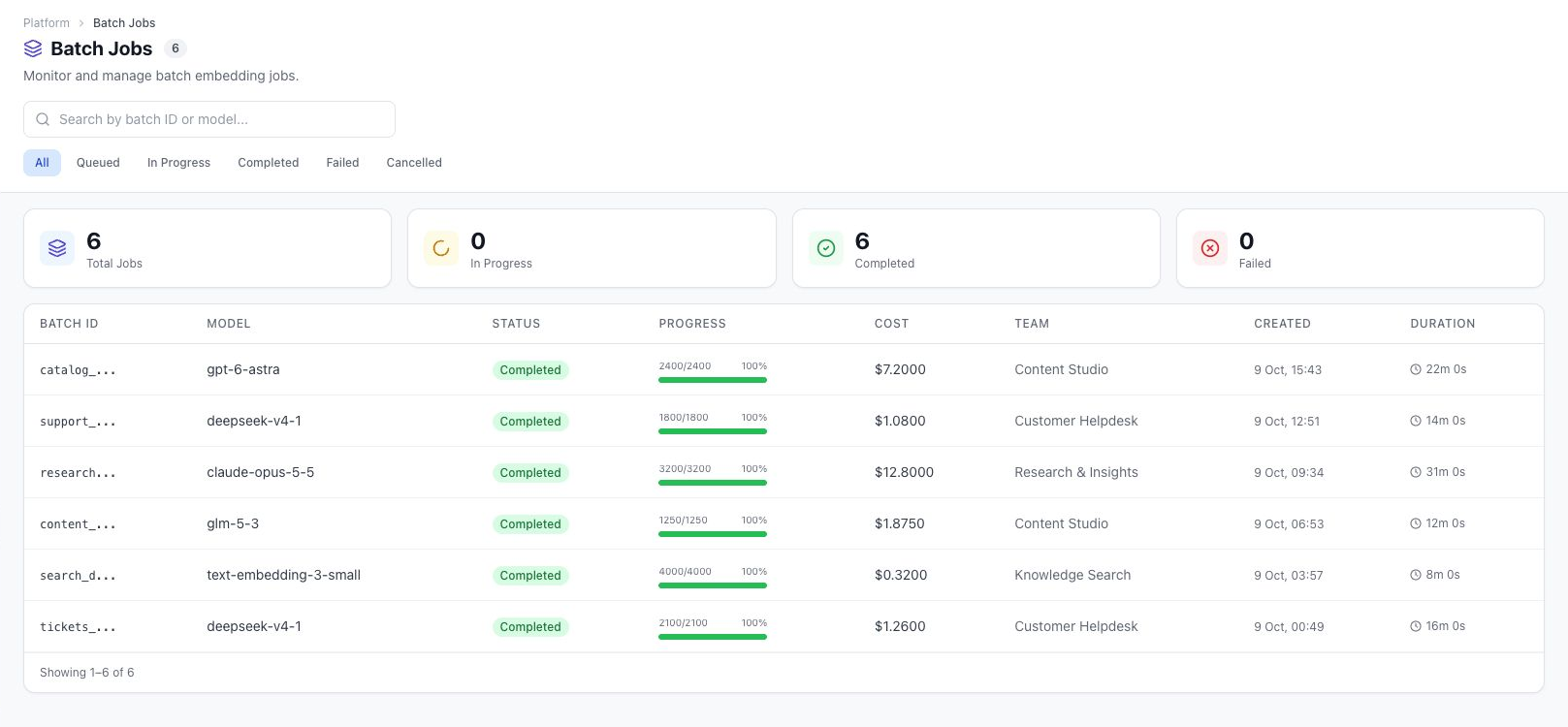Click Completed badge for text-embedding-3-small
Image resolution: width=1568 pixels, height=727 pixels.
point(530,576)
